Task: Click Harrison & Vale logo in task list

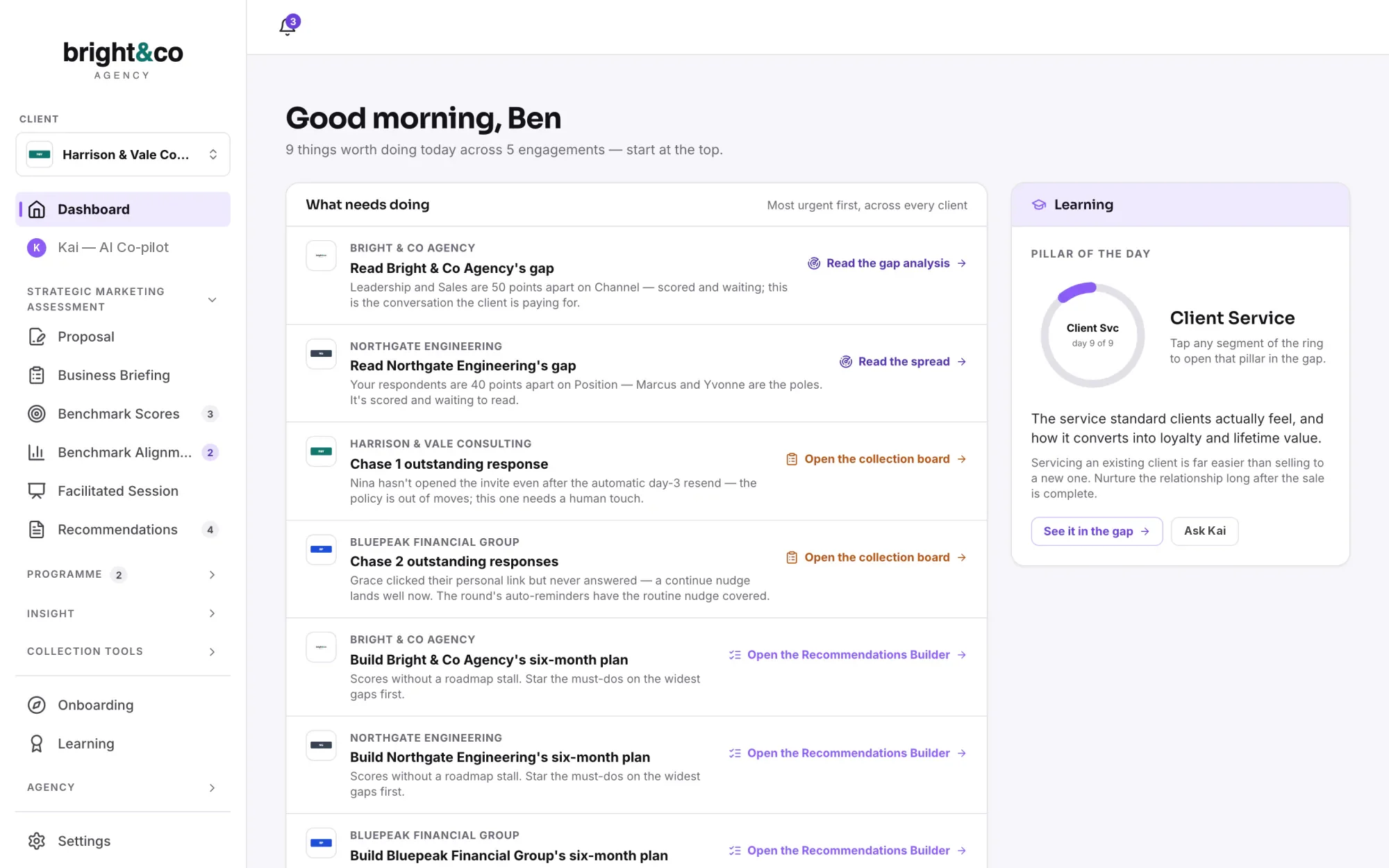Action: (x=321, y=451)
